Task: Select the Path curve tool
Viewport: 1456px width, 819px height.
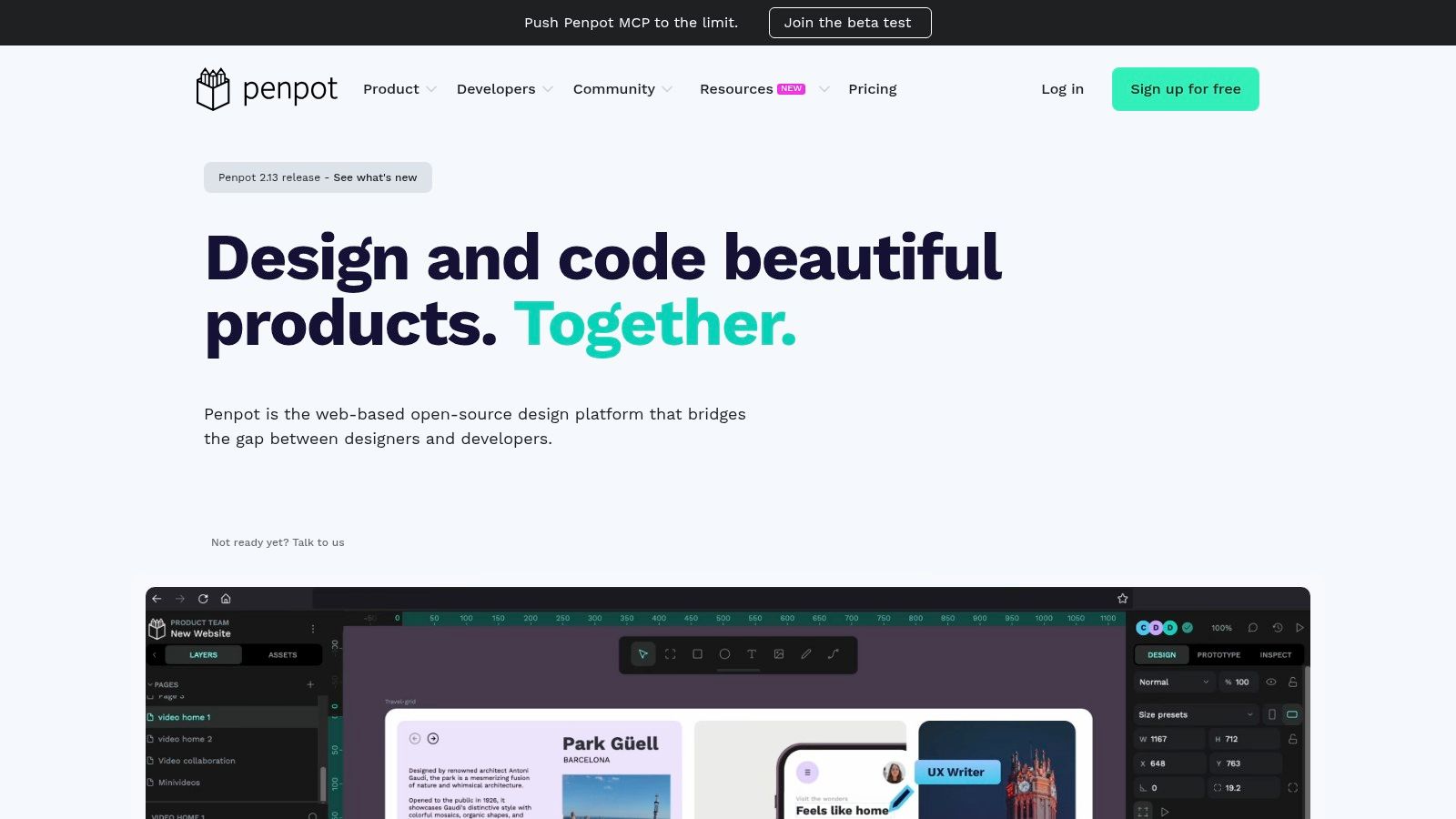Action: click(834, 654)
